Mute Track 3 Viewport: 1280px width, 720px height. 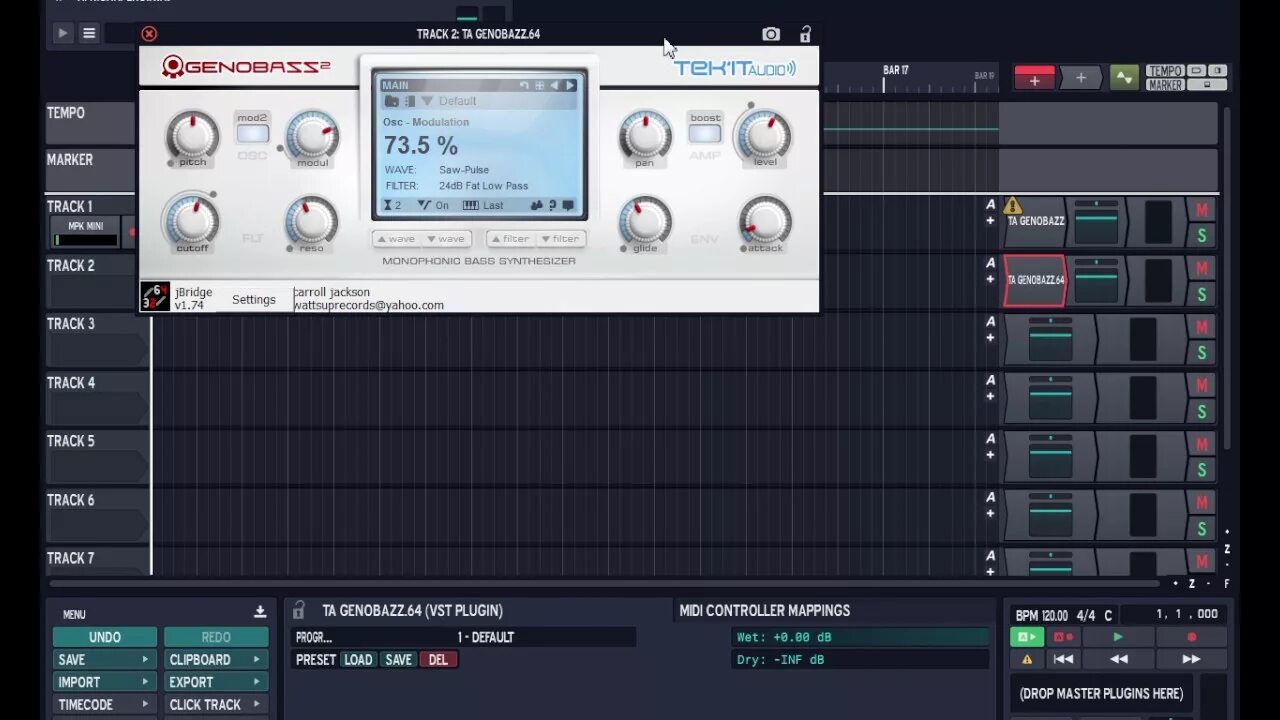1201,327
